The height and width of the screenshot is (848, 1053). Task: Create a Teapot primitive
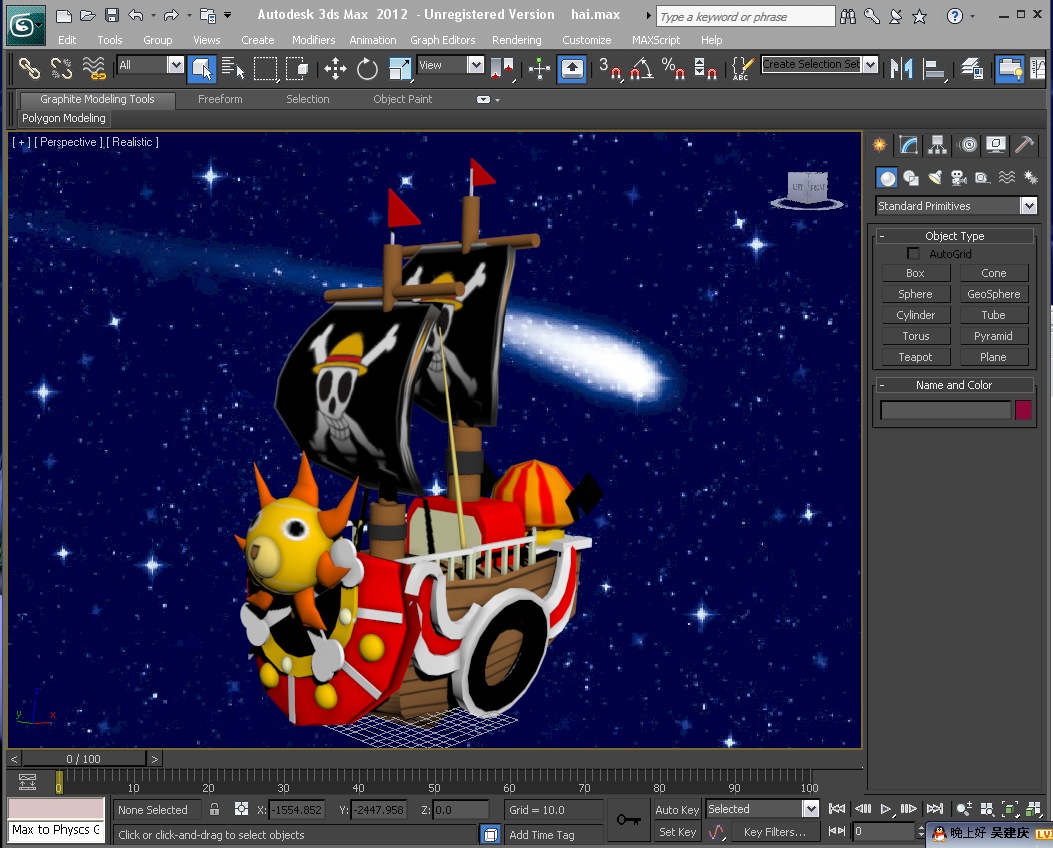(x=915, y=357)
